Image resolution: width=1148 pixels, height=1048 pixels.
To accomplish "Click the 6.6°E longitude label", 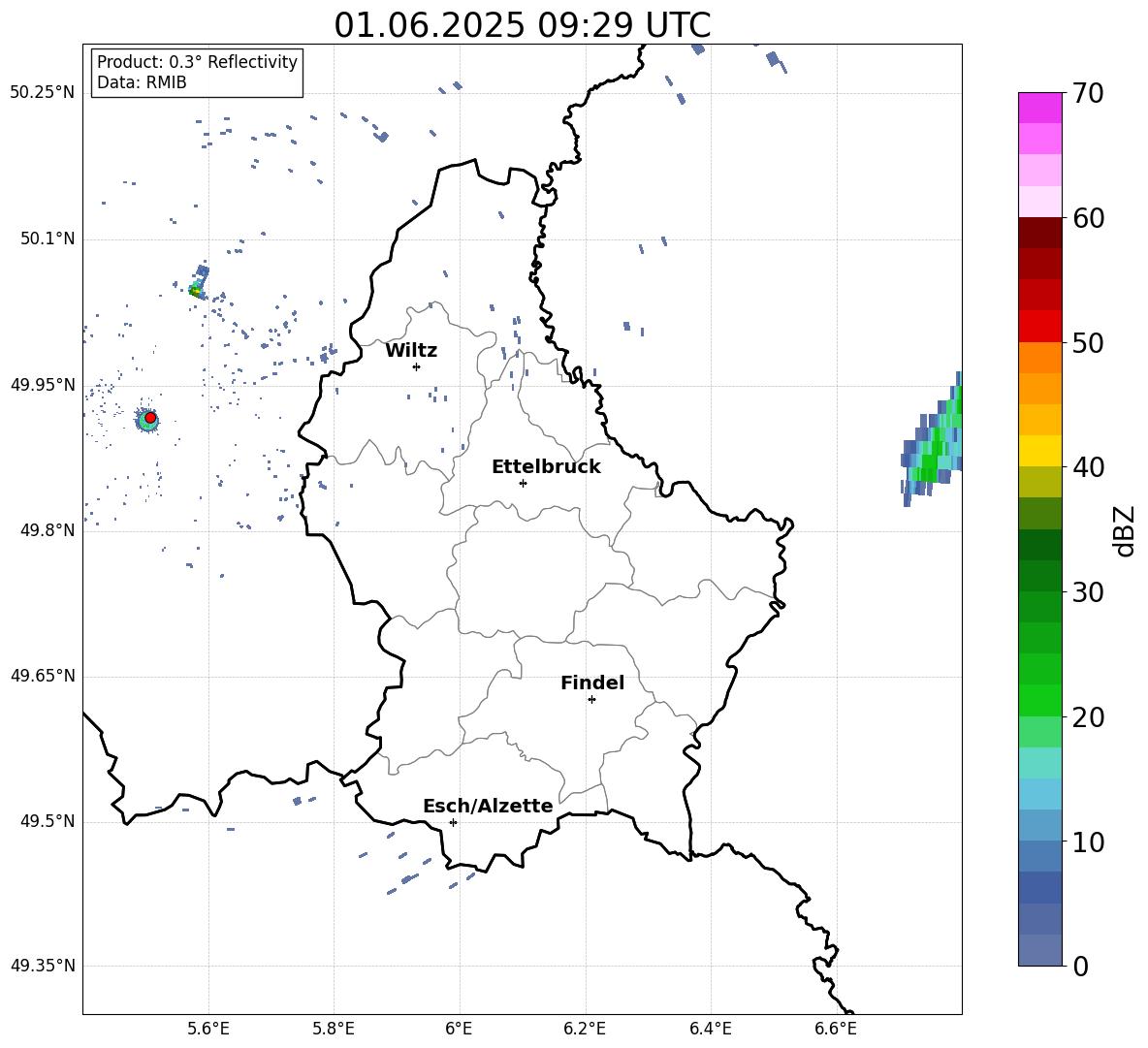I will tap(836, 1029).
